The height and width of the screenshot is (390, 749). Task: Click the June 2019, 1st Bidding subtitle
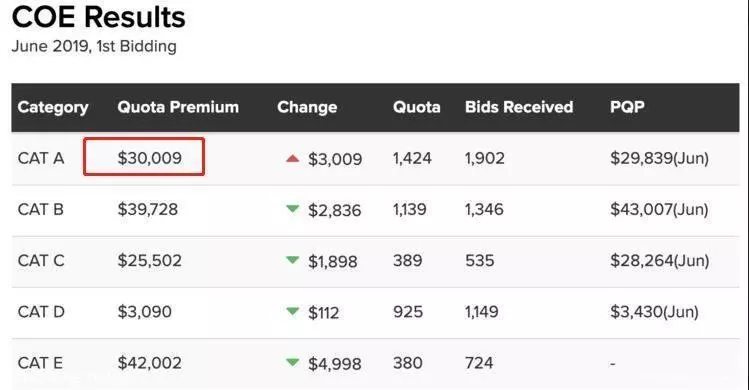[x=94, y=46]
